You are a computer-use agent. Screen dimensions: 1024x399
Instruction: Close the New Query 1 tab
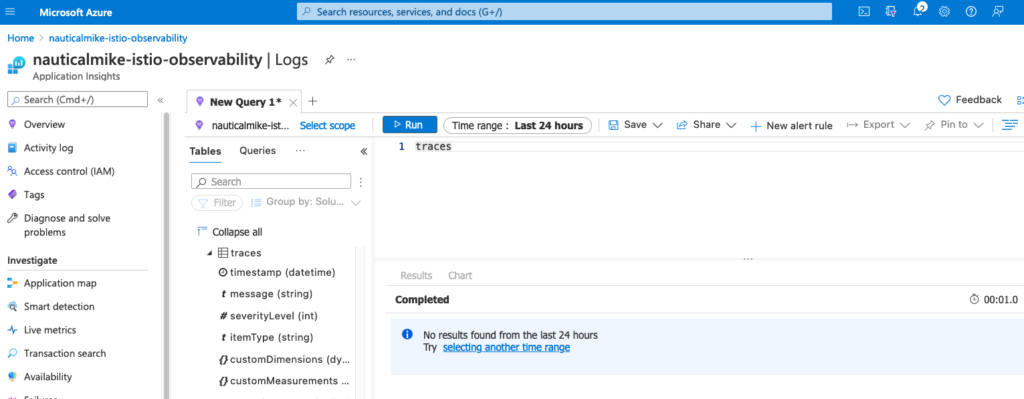(293, 102)
